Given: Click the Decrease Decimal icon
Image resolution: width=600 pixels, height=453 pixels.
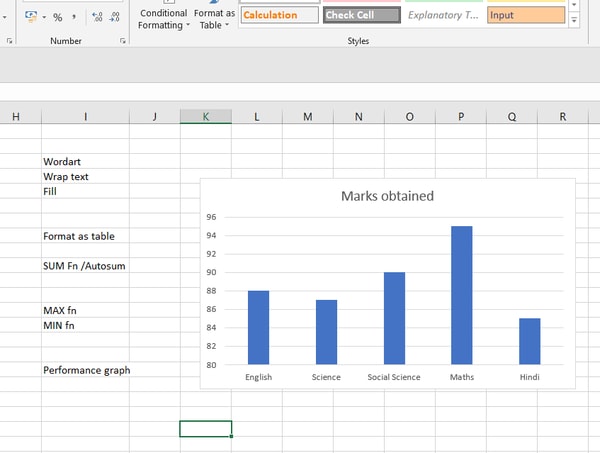Looking at the screenshot, I should coord(114,17).
